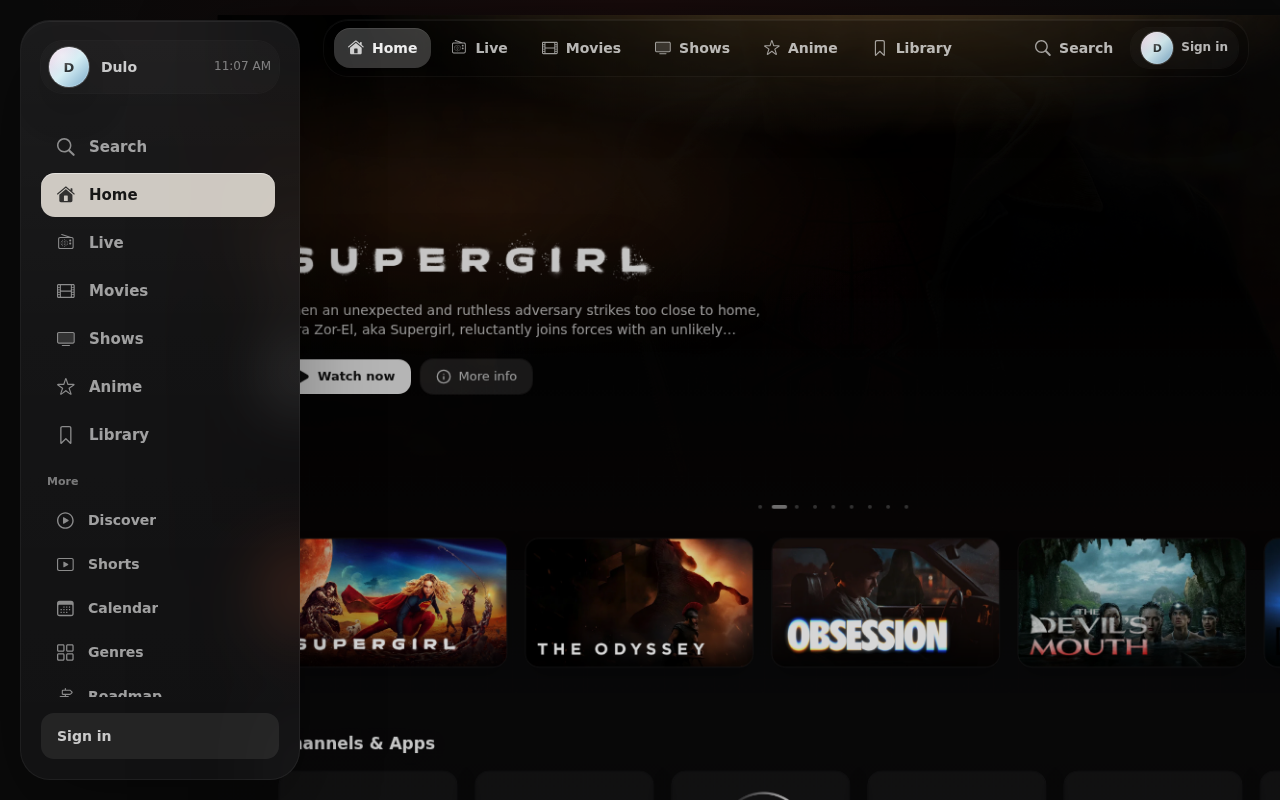This screenshot has height=800, width=1280.
Task: Click the Sign in link in the top bar
Action: click(x=1204, y=47)
